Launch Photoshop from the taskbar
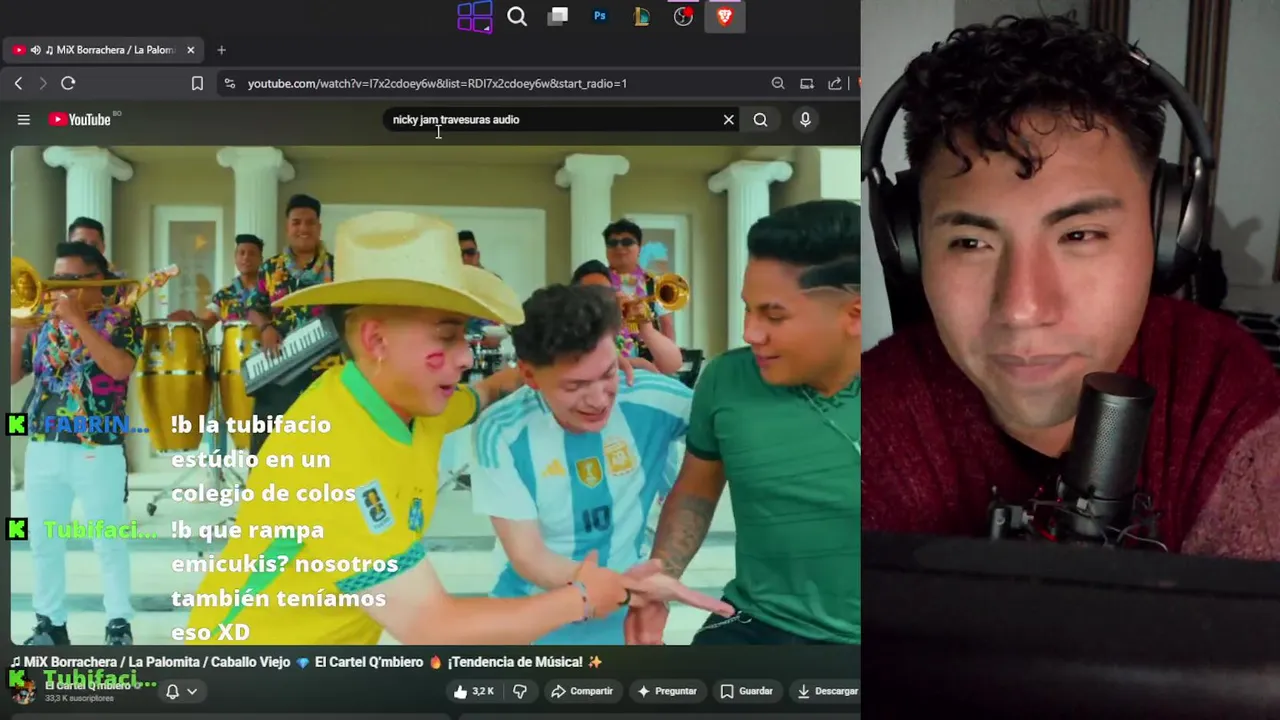The width and height of the screenshot is (1280, 720). click(x=600, y=16)
